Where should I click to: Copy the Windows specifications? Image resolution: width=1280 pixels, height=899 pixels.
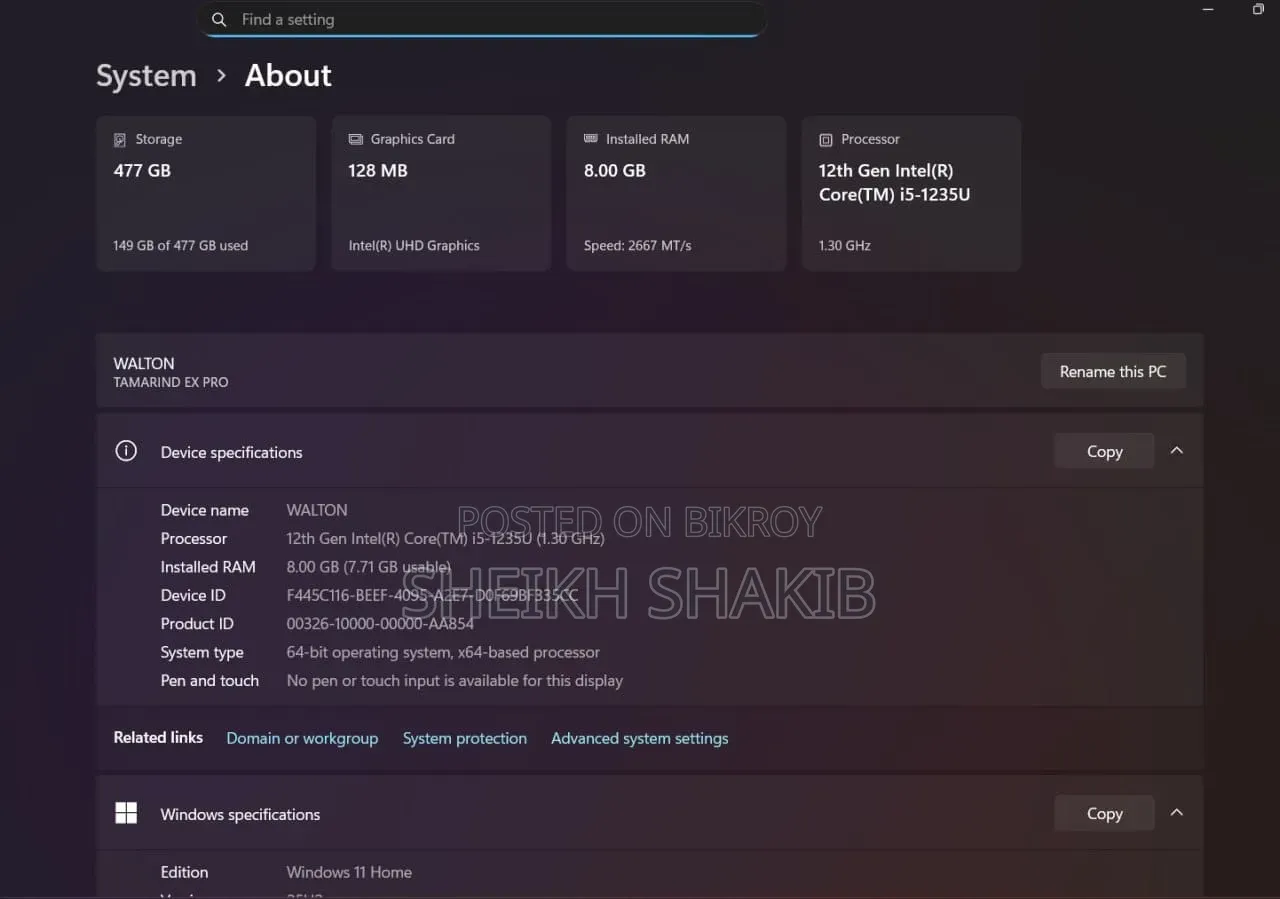click(1104, 813)
